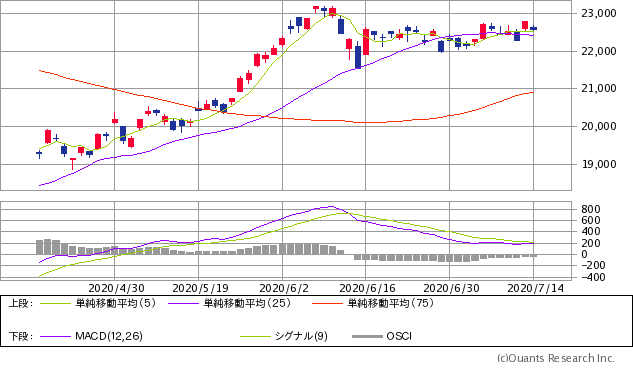Screen dimensions: 633x373
Task: Click the 400 MACD axis label
Action: 591,232
